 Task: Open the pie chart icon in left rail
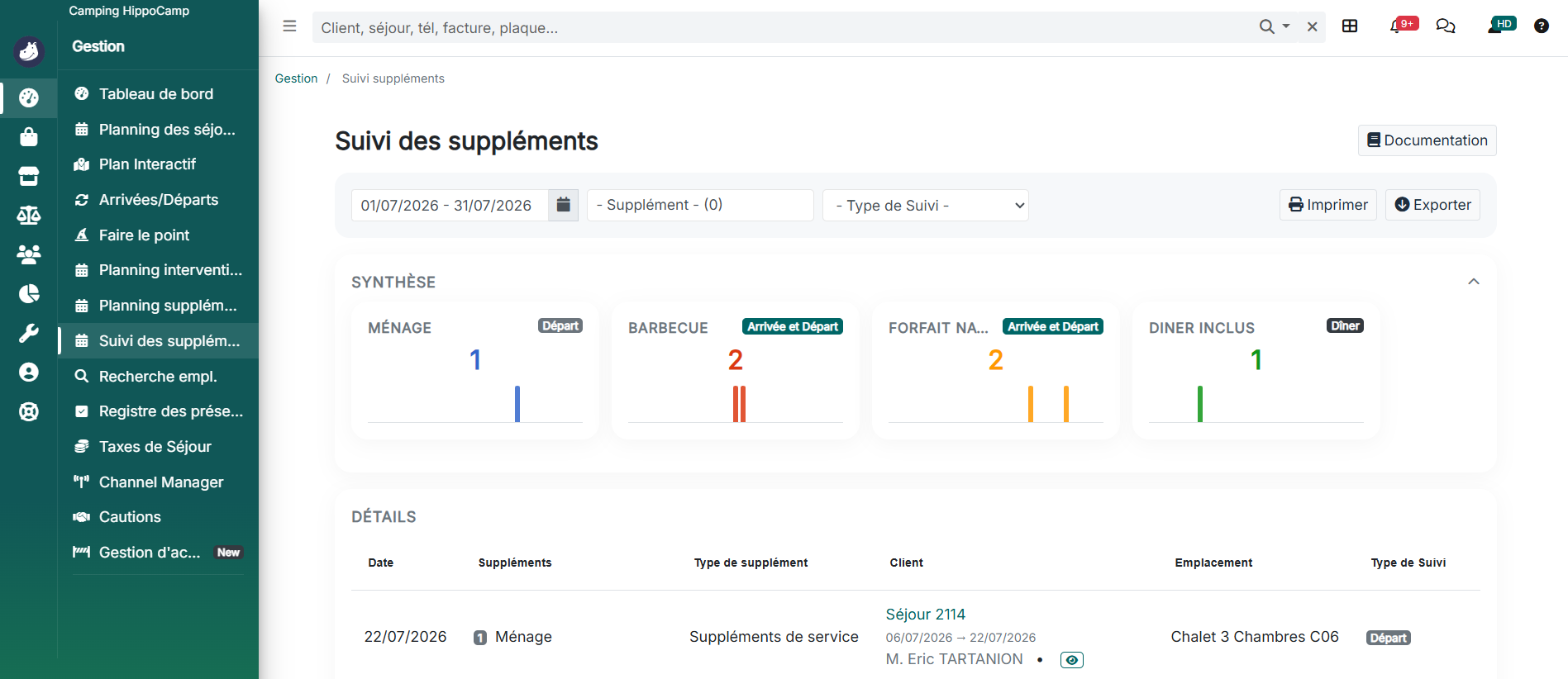29,294
